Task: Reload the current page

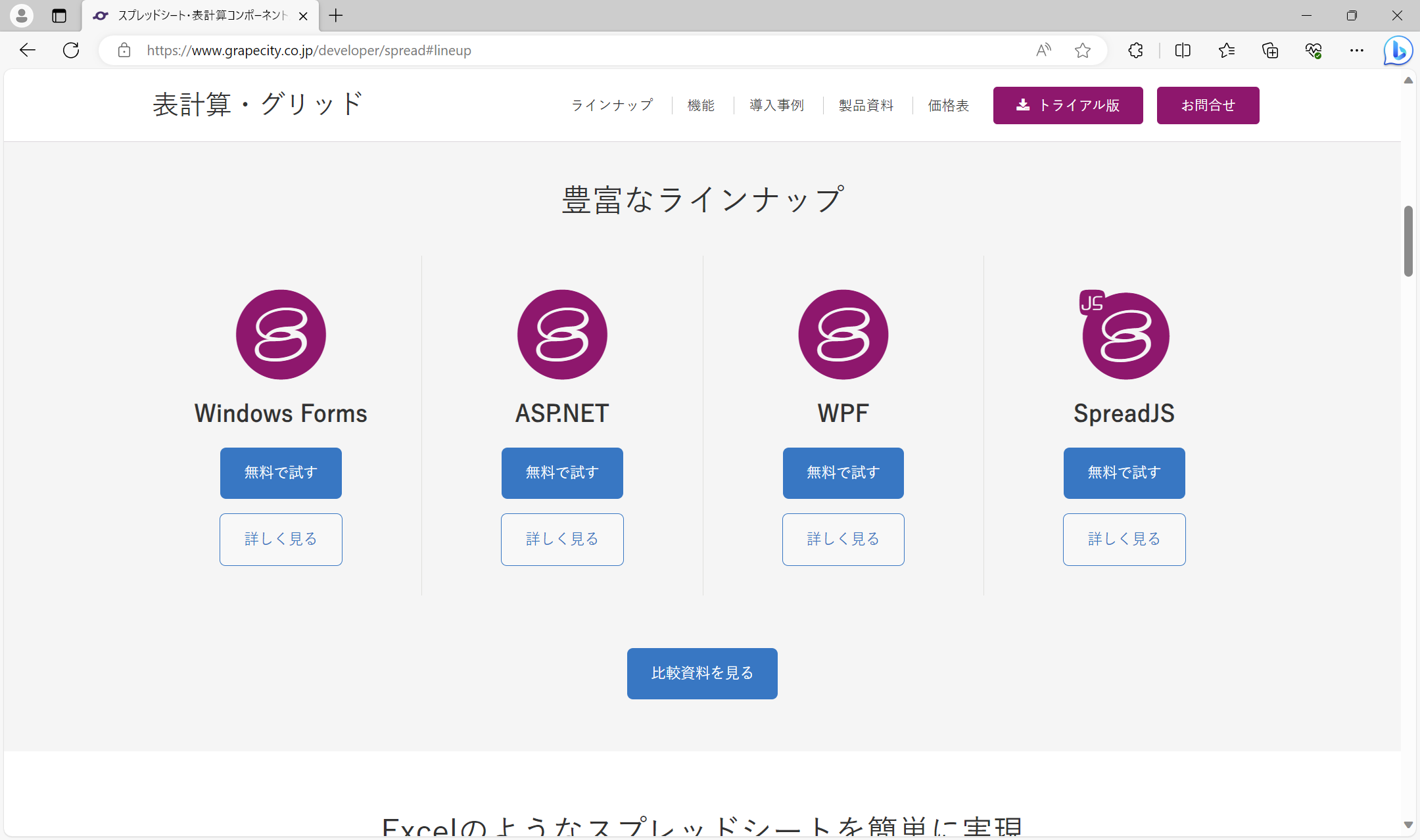Action: [71, 50]
